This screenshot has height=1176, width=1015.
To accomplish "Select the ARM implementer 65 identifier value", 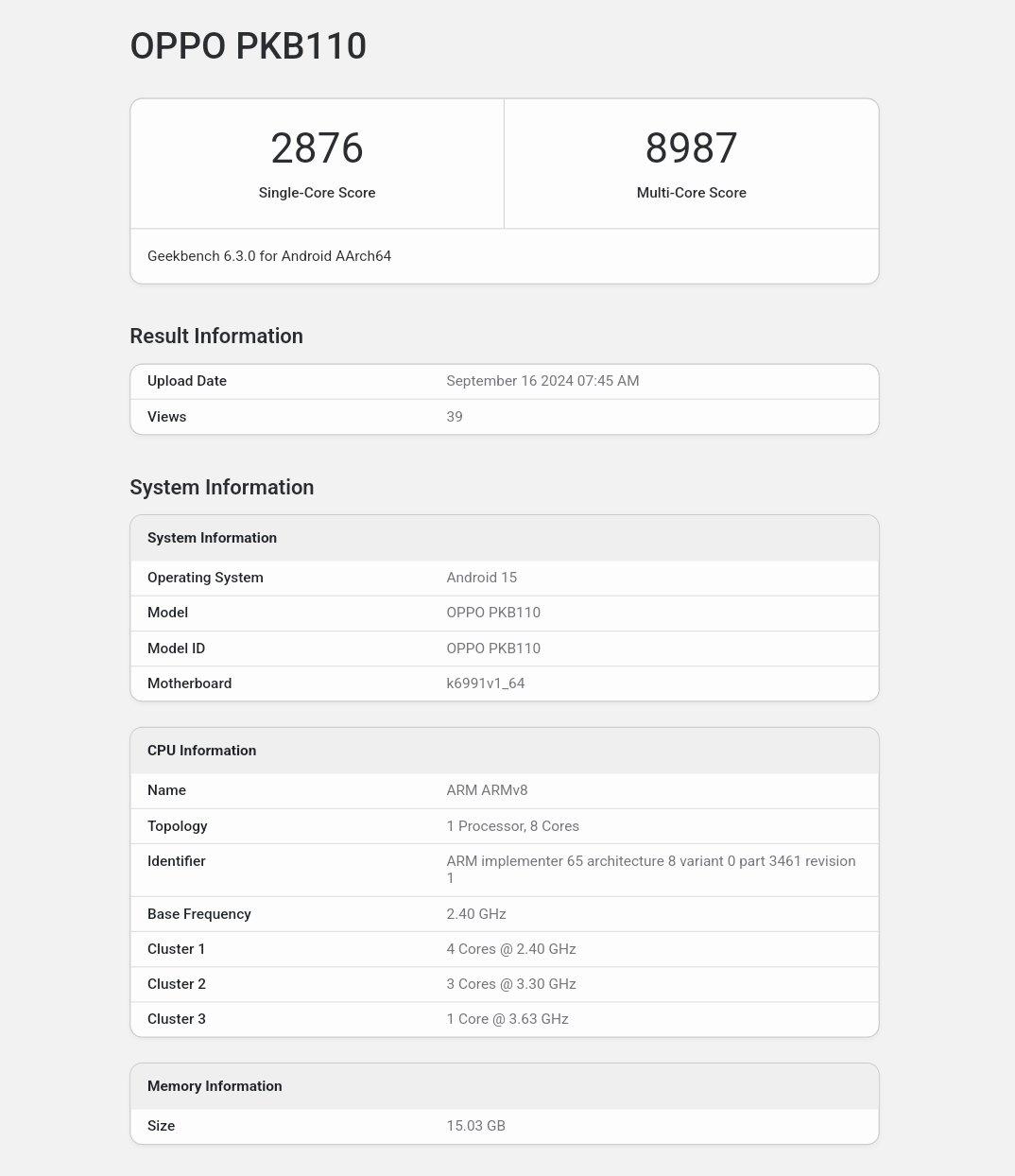I will (651, 870).
